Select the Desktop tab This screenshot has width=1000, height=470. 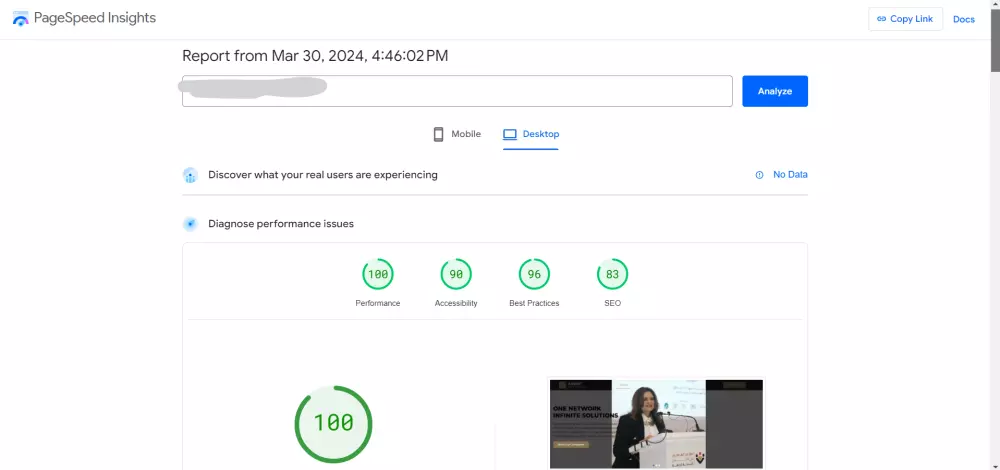click(531, 134)
